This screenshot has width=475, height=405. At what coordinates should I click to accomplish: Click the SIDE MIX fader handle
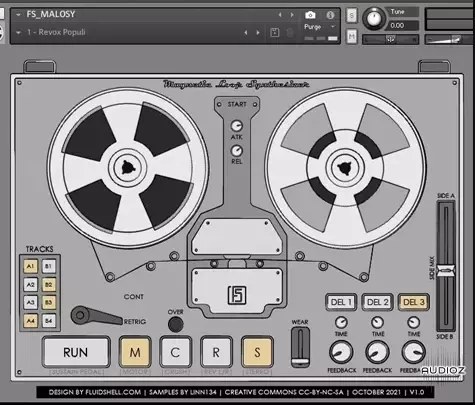pos(446,270)
